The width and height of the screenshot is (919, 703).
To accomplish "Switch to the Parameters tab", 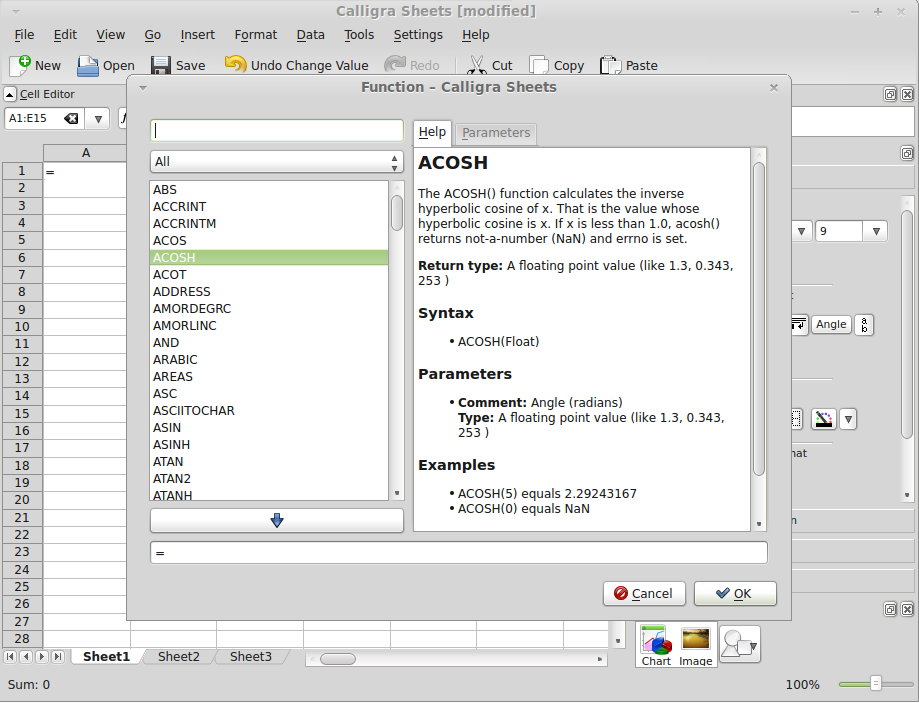I will coord(496,133).
